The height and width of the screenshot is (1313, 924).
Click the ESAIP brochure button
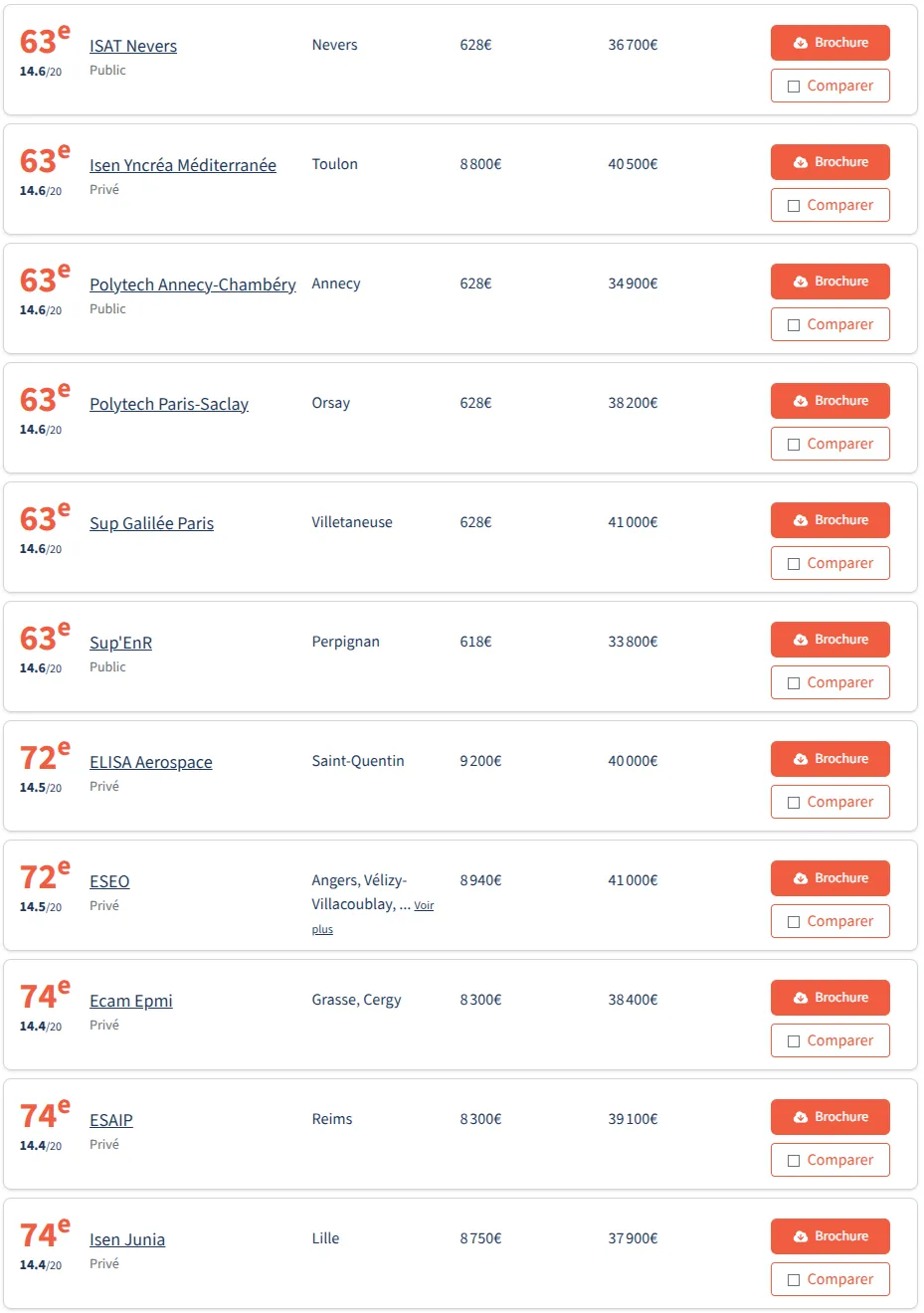coord(830,1117)
